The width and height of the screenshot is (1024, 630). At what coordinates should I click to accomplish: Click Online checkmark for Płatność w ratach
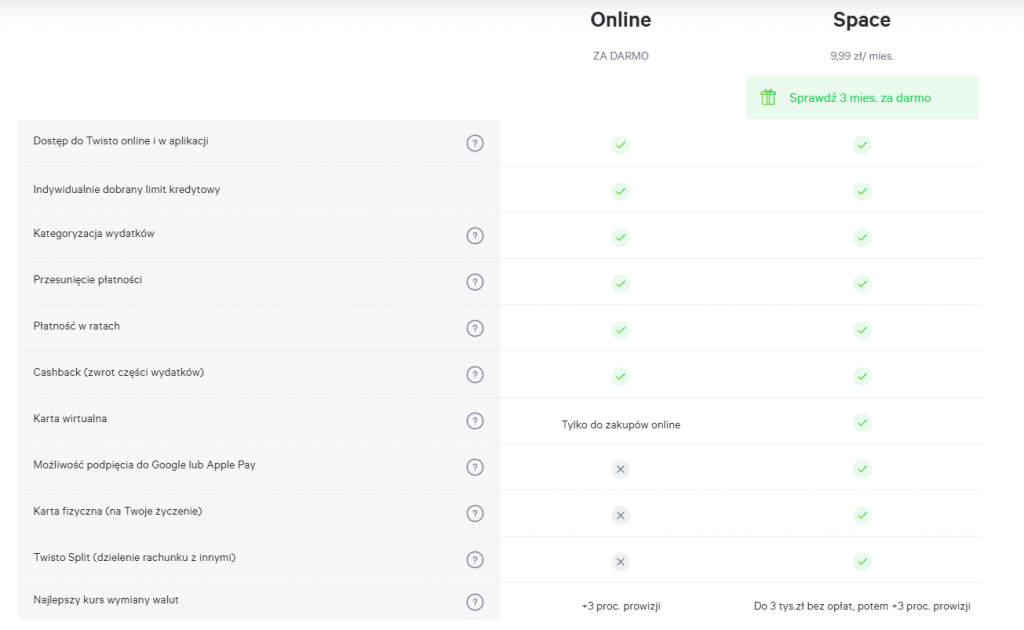(620, 330)
